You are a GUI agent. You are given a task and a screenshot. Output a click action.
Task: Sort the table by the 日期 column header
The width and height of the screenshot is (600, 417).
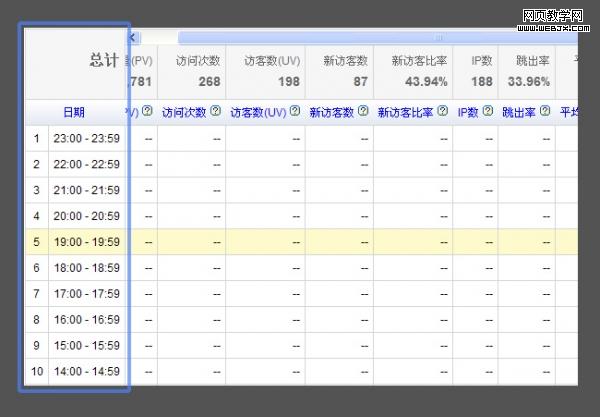[x=74, y=113]
